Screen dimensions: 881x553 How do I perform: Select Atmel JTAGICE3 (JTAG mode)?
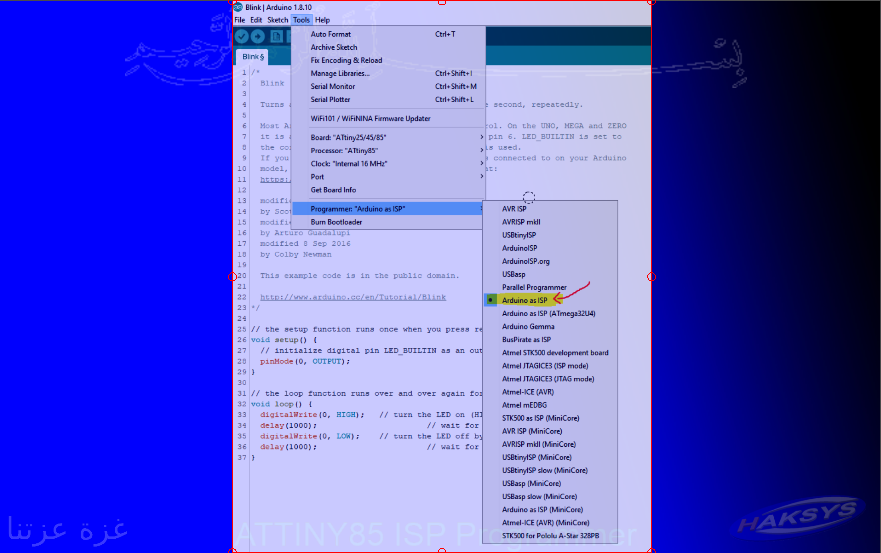tap(550, 379)
